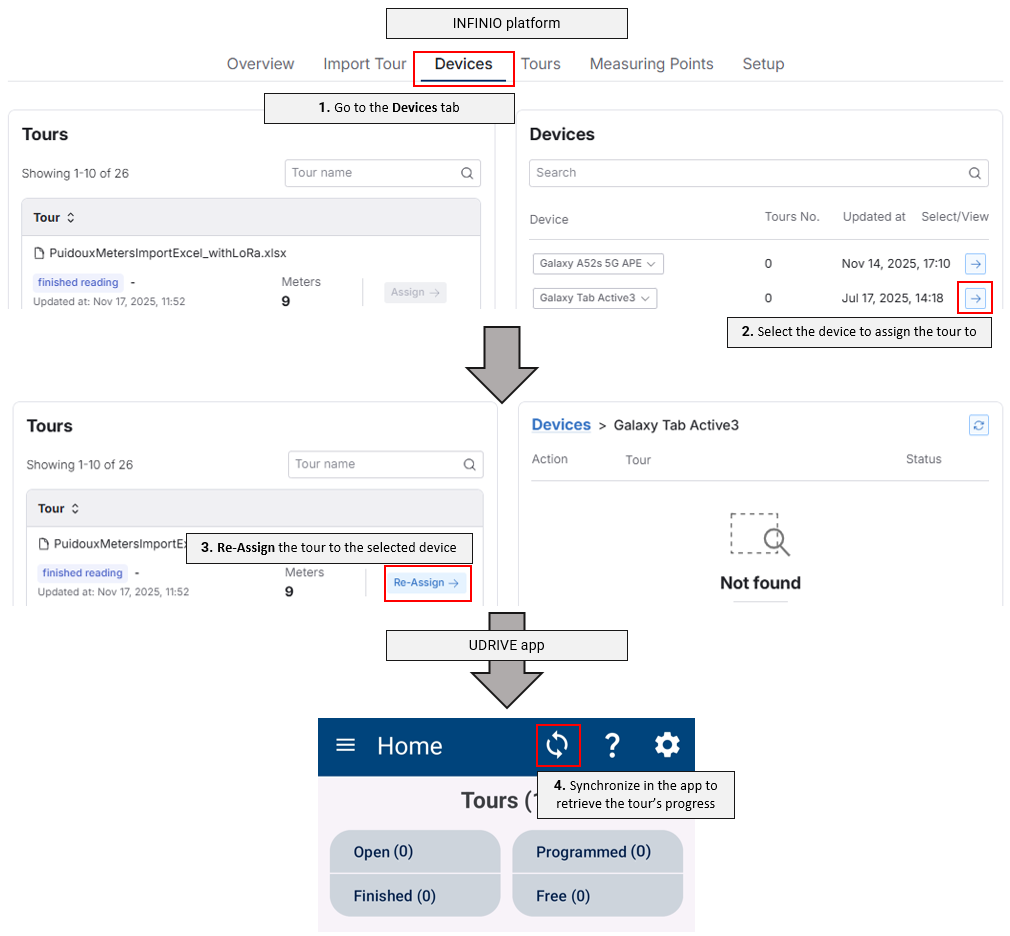The height and width of the screenshot is (936, 1010).
Task: Select arrow for Galaxy A52s 5G APE
Action: [975, 264]
